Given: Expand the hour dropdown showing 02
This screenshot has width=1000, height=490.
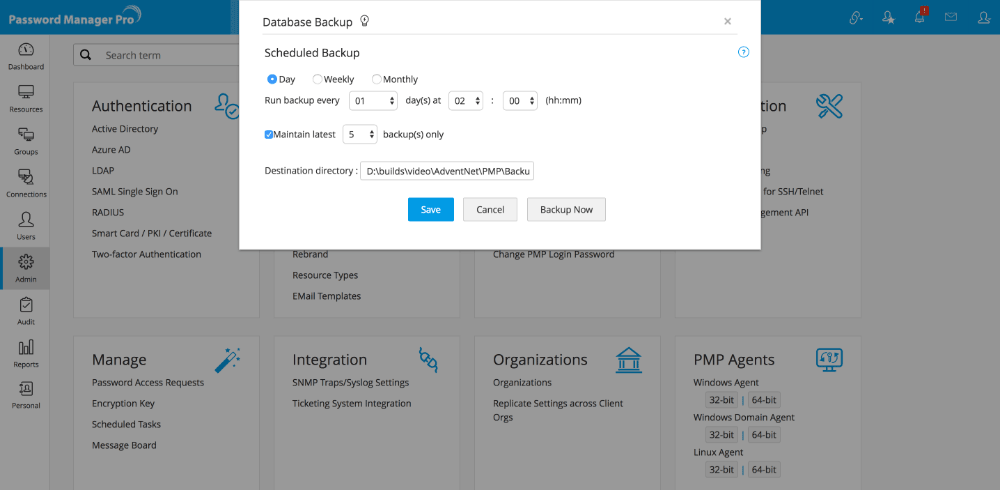Looking at the screenshot, I should tap(466, 100).
